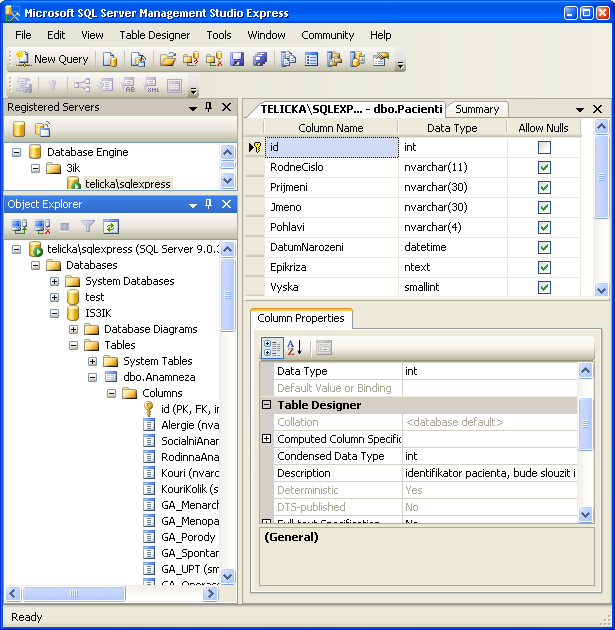
Task: Click down arrow of column grid scrollbar
Action: [601, 289]
